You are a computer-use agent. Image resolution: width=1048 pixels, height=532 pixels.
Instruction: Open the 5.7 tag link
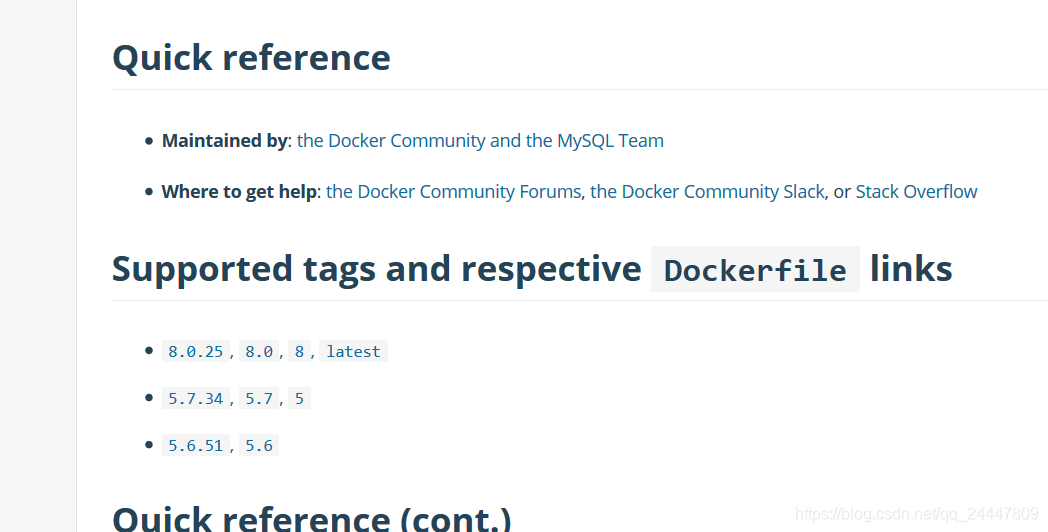pos(259,398)
